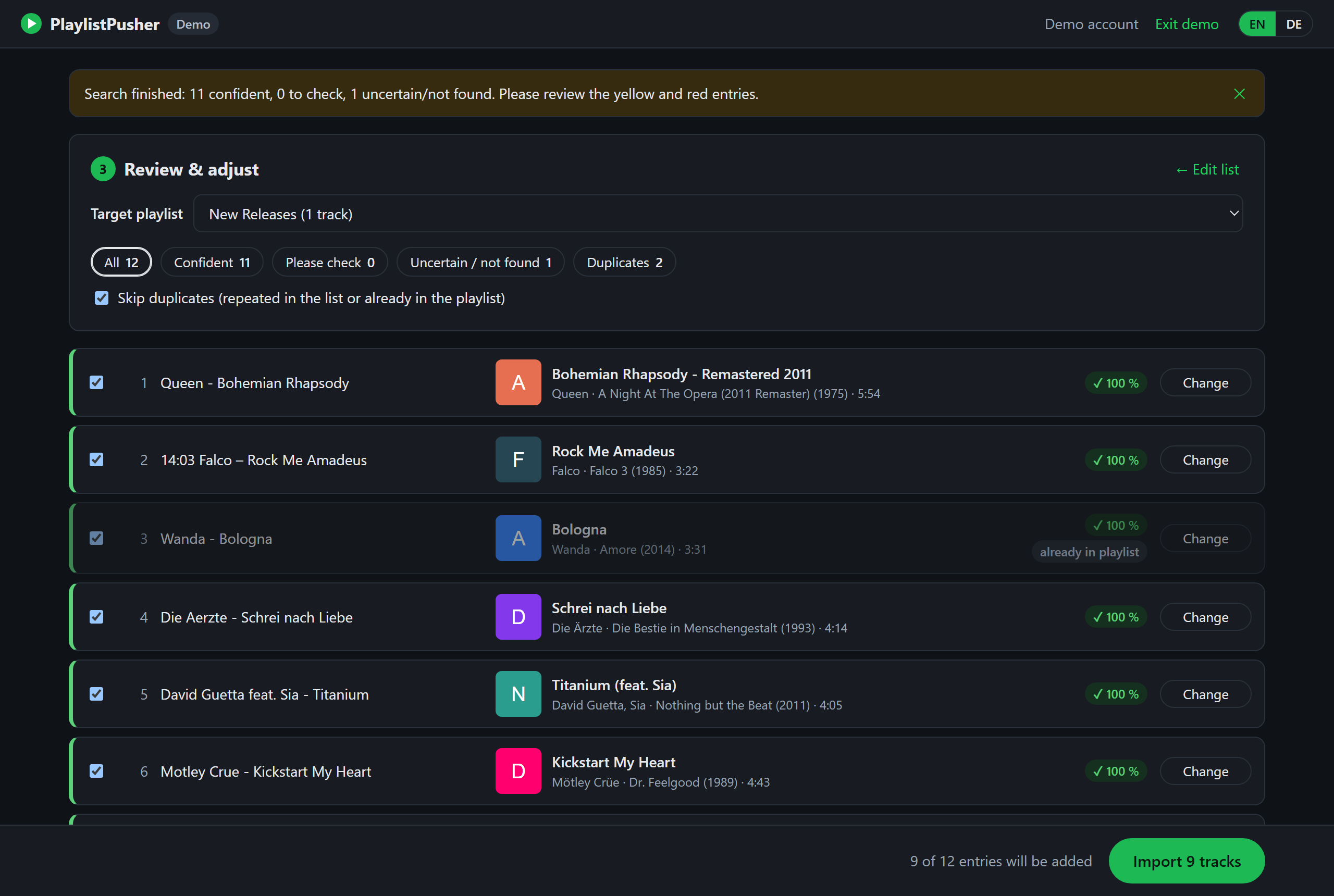
Task: Click the Exit demo link
Action: [x=1187, y=24]
